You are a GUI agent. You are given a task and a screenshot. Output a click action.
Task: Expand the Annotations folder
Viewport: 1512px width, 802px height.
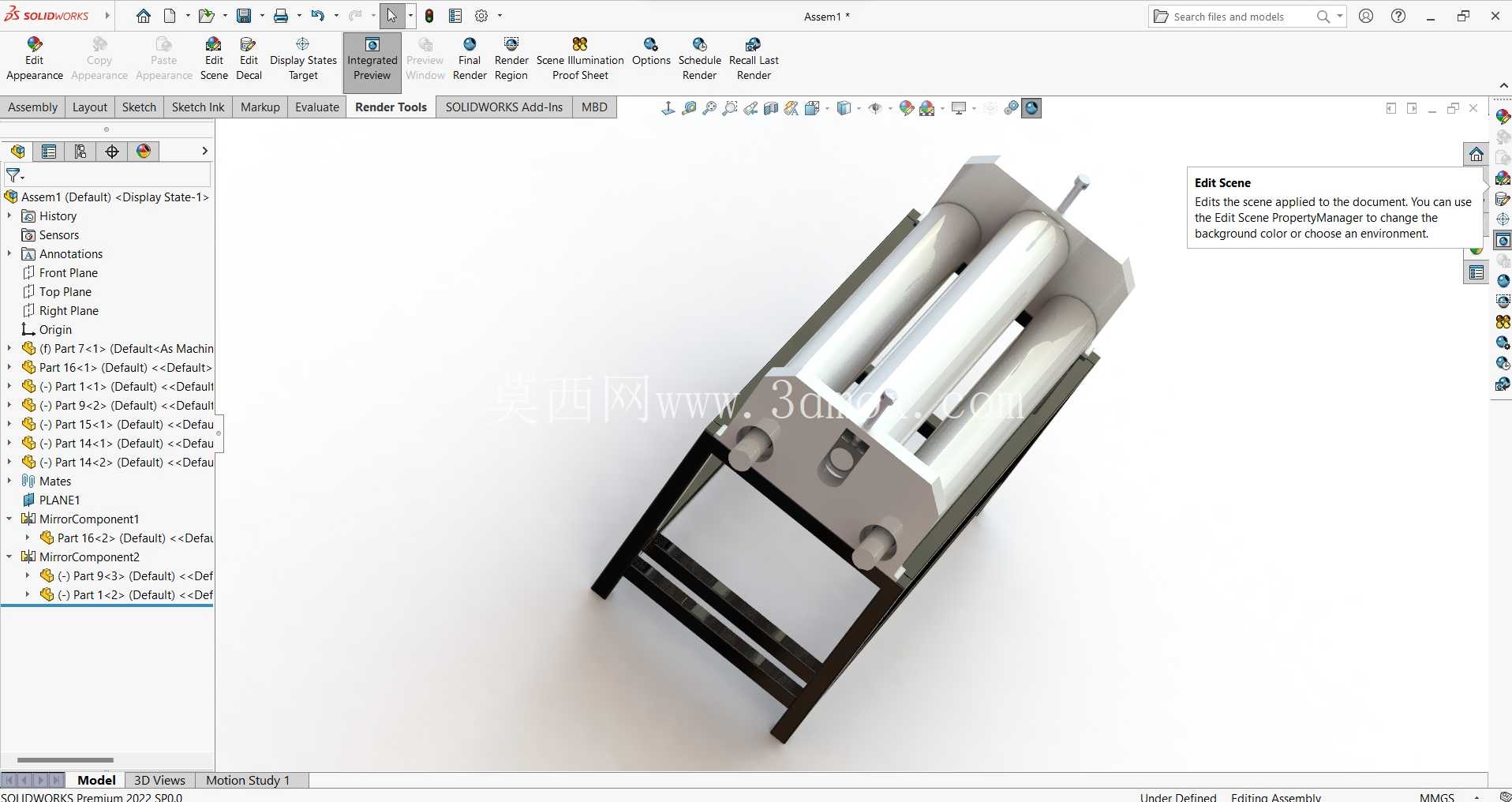9,253
